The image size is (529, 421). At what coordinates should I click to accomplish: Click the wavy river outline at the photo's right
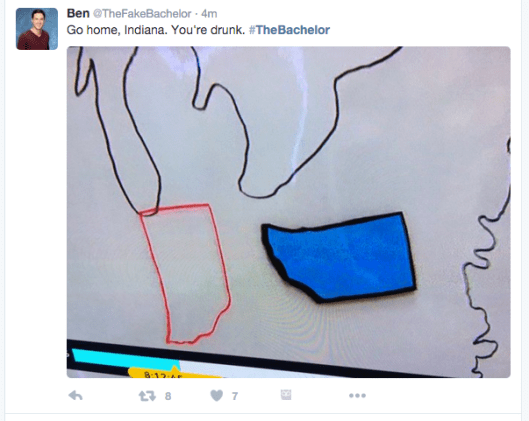[486, 260]
